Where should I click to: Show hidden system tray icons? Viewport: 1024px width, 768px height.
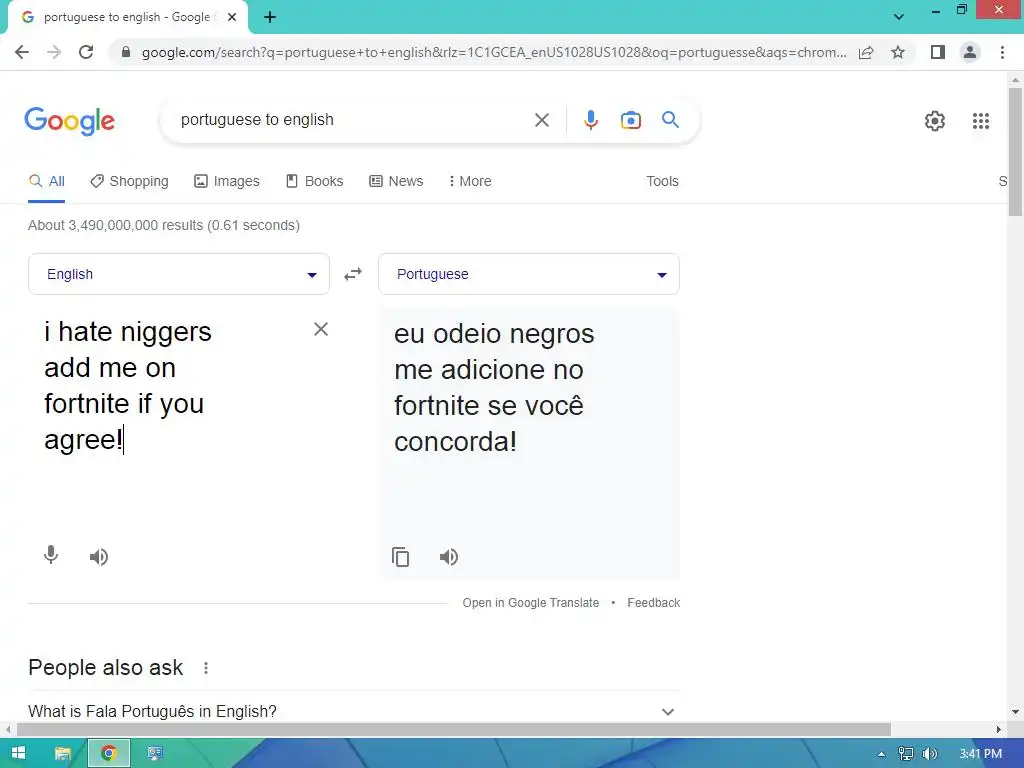click(x=882, y=754)
